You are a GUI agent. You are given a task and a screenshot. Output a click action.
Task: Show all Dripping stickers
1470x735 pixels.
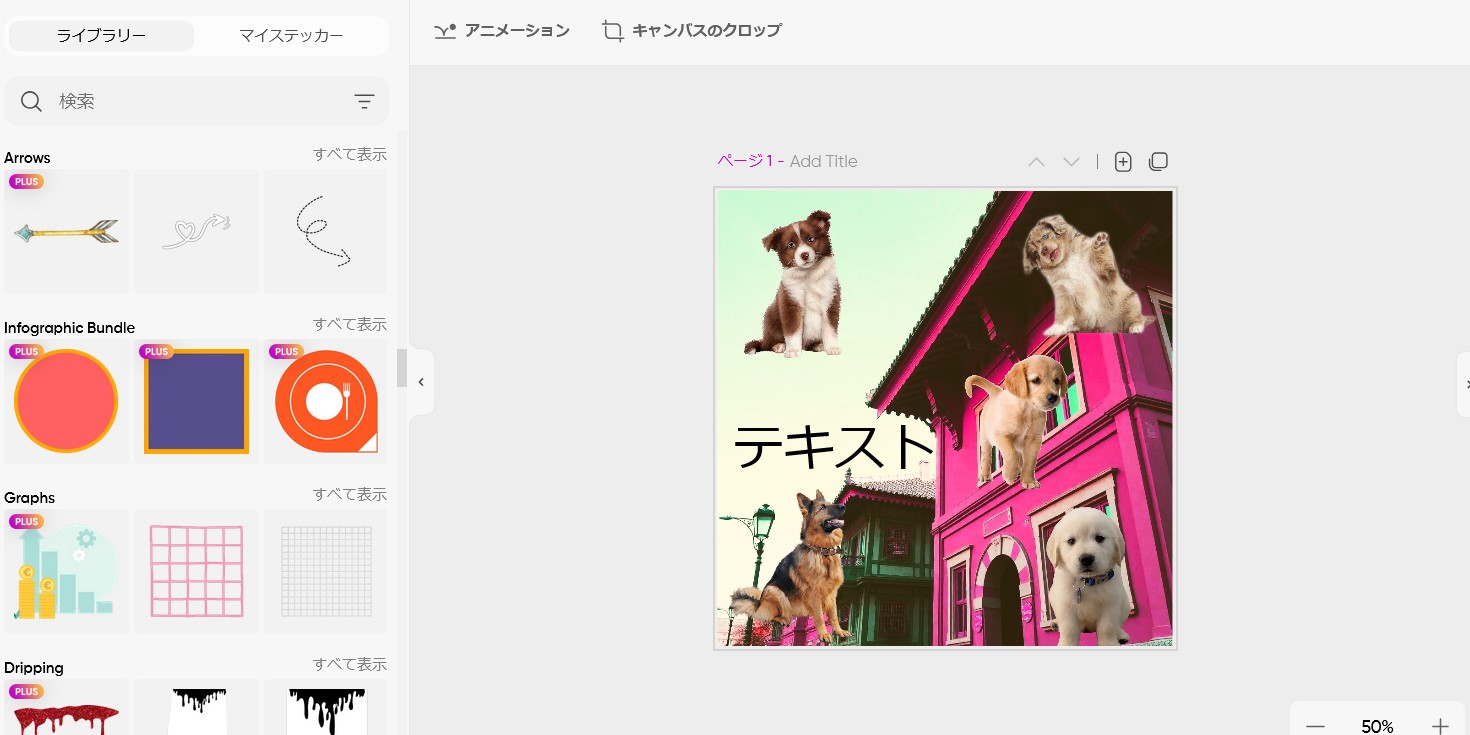(350, 664)
